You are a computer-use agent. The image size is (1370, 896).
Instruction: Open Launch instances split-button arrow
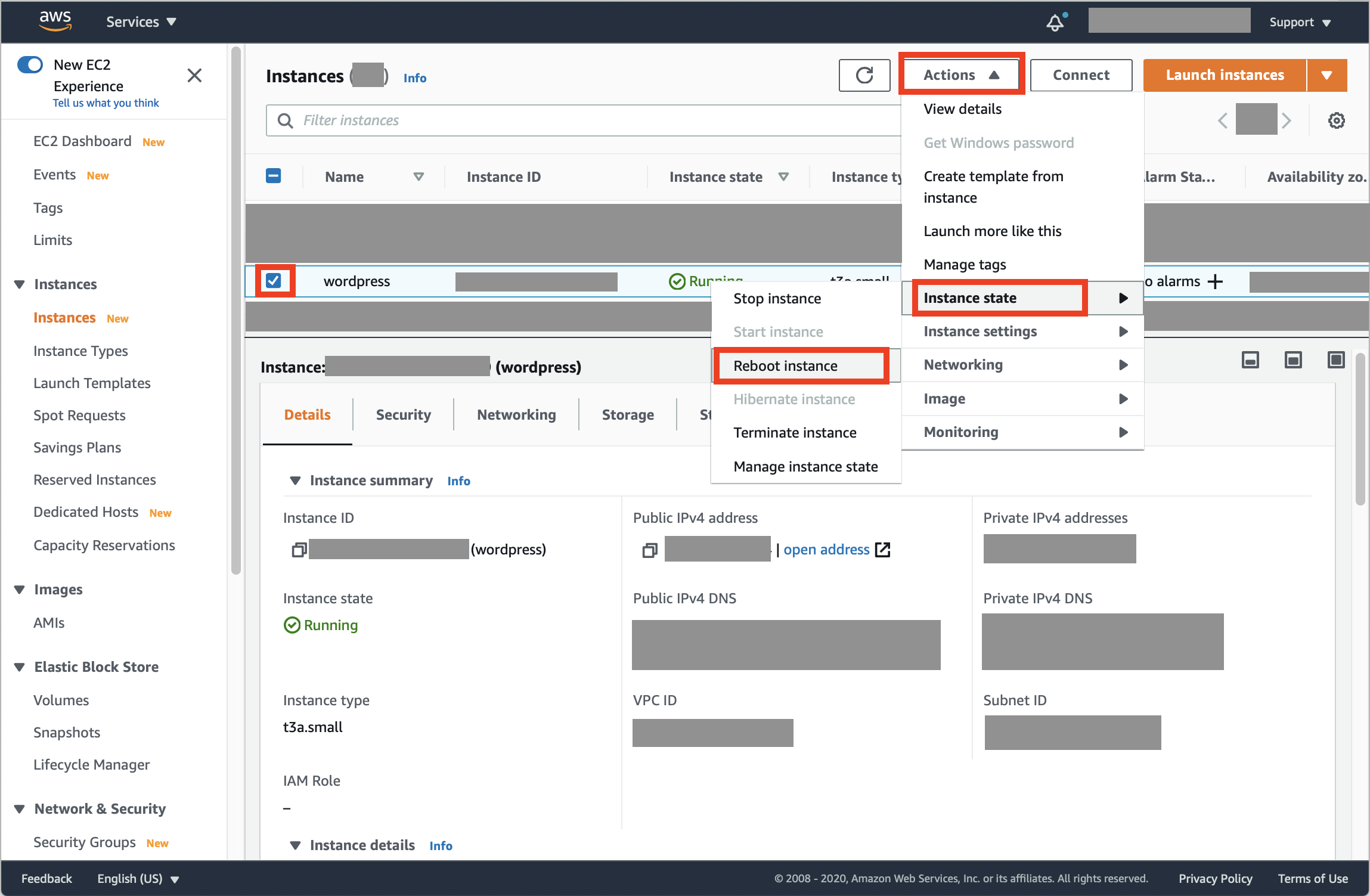pyautogui.click(x=1327, y=75)
